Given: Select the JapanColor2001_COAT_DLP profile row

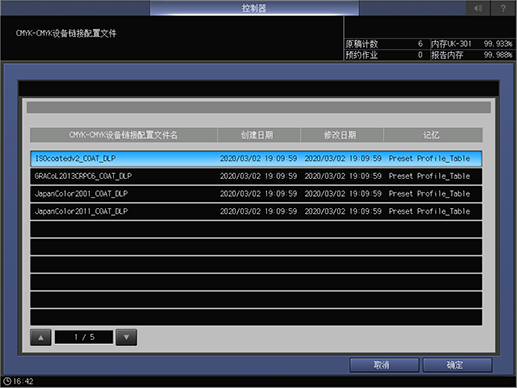Looking at the screenshot, I should click(x=256, y=194).
